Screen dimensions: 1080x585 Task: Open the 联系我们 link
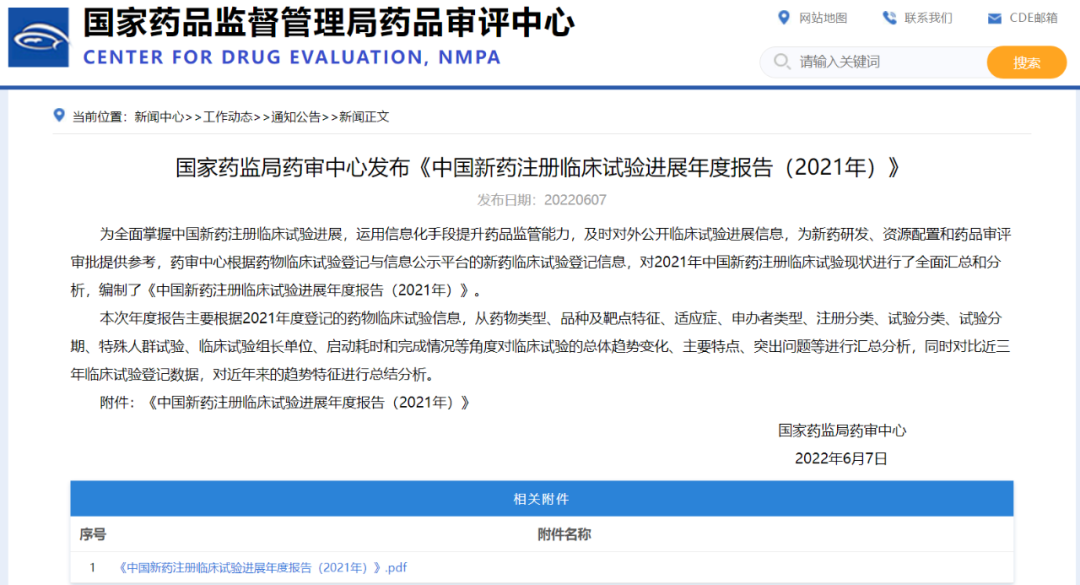point(928,18)
